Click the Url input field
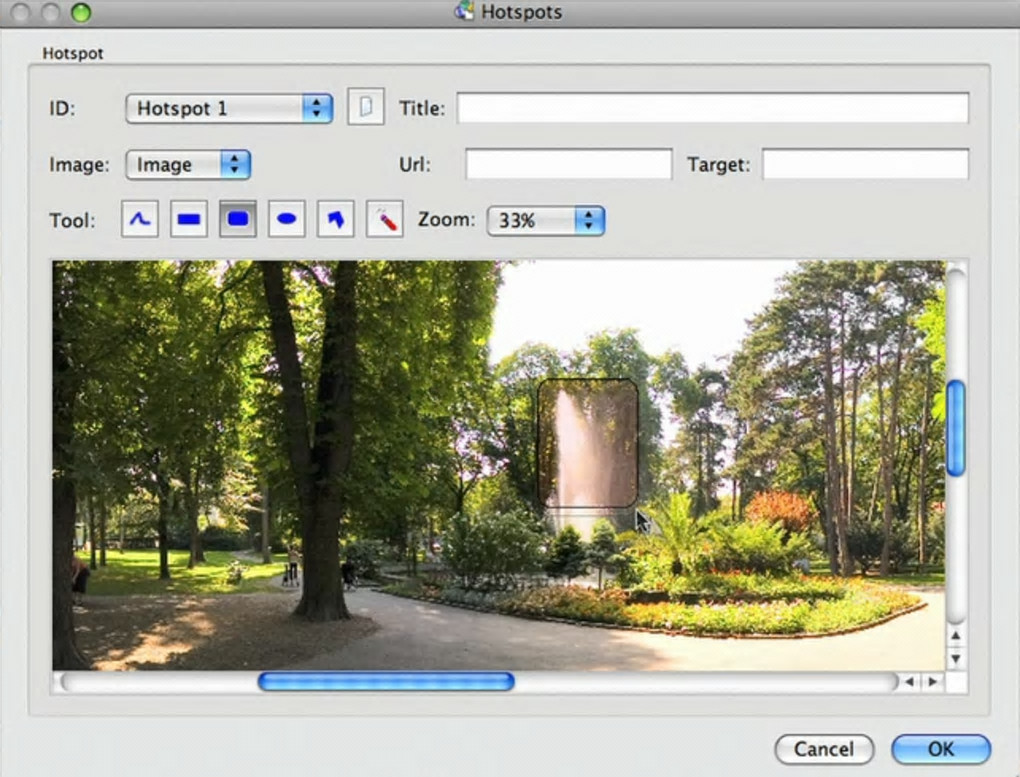The width and height of the screenshot is (1020, 777). 569,164
